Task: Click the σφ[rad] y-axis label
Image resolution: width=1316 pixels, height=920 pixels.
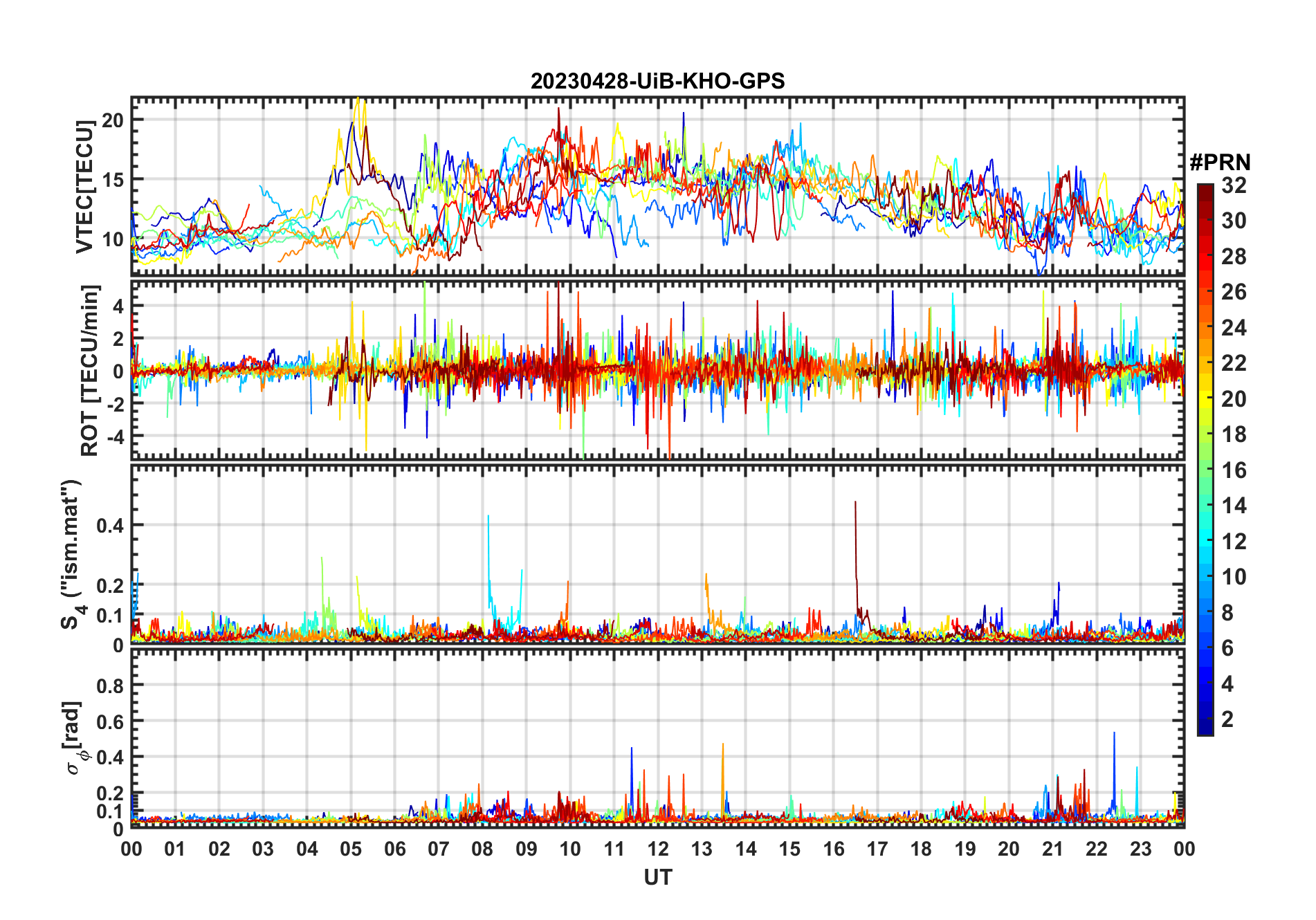Action: click(75, 738)
